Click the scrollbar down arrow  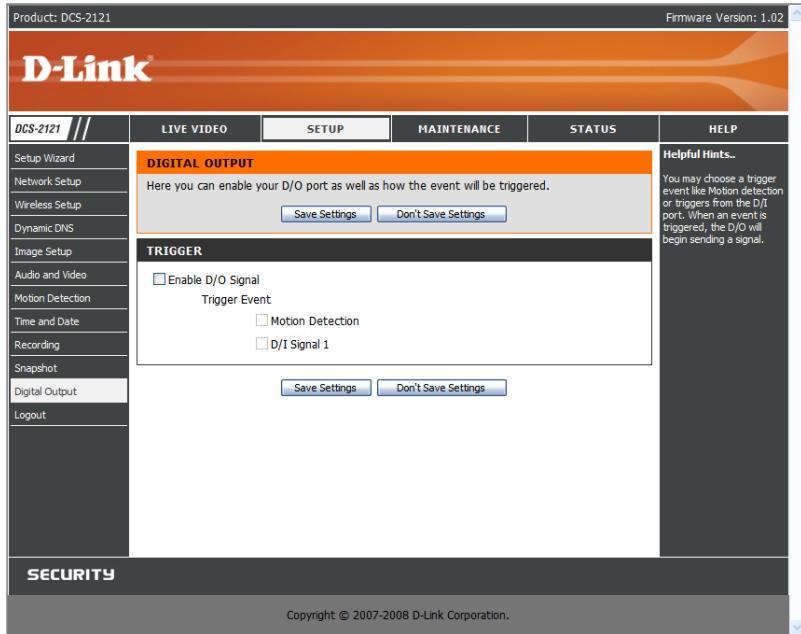tap(795, 627)
